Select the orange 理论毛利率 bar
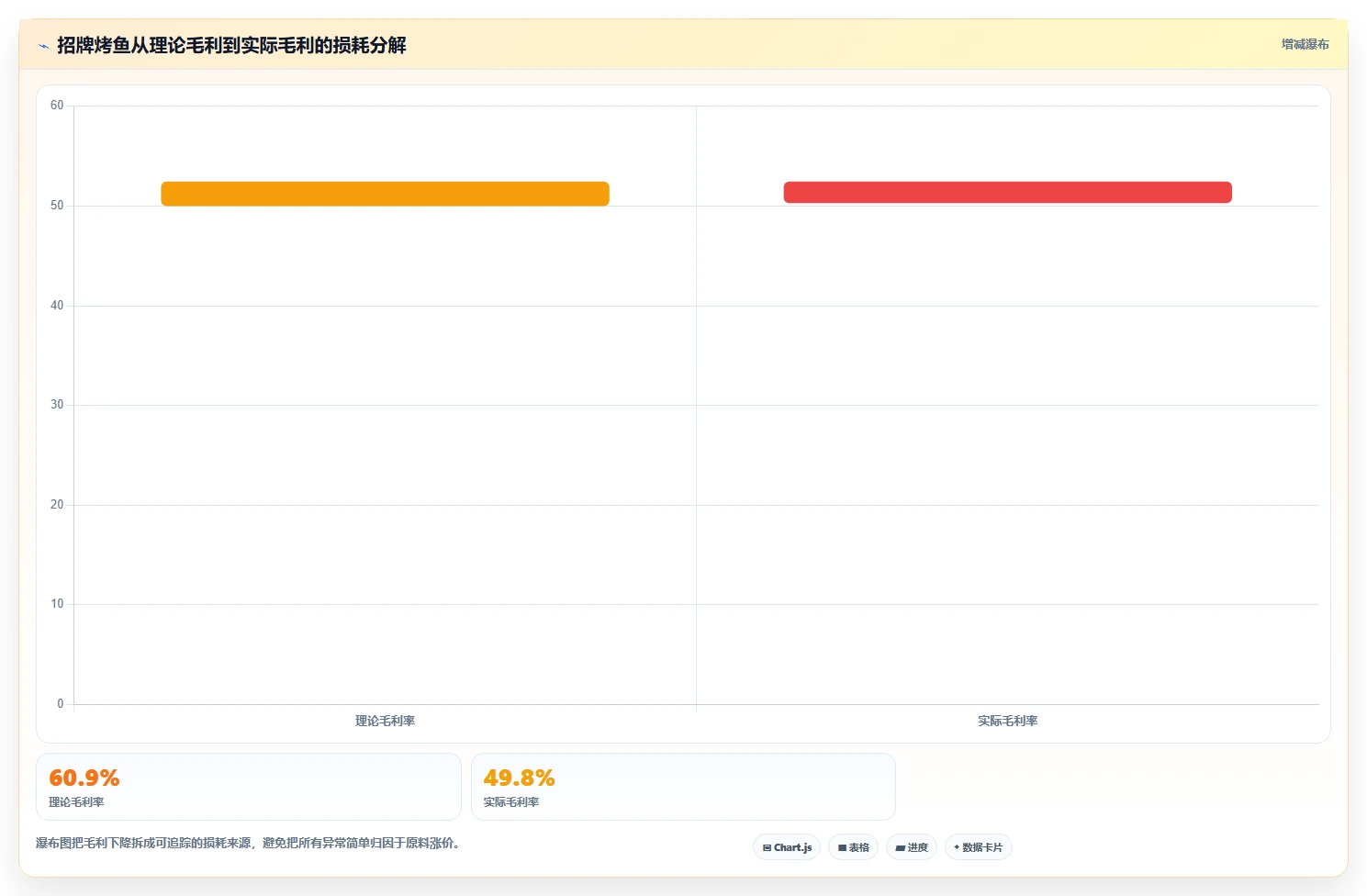Screen dimensions: 1367x896 385,194
